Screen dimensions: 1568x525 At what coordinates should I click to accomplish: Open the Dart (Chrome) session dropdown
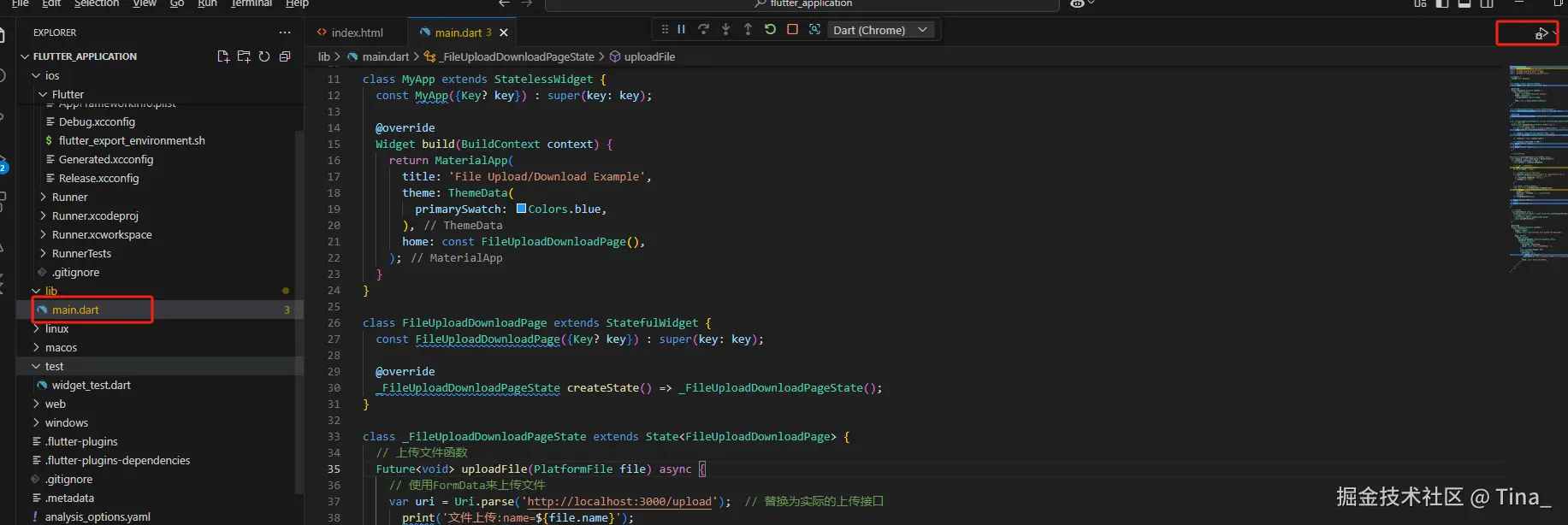click(x=880, y=30)
